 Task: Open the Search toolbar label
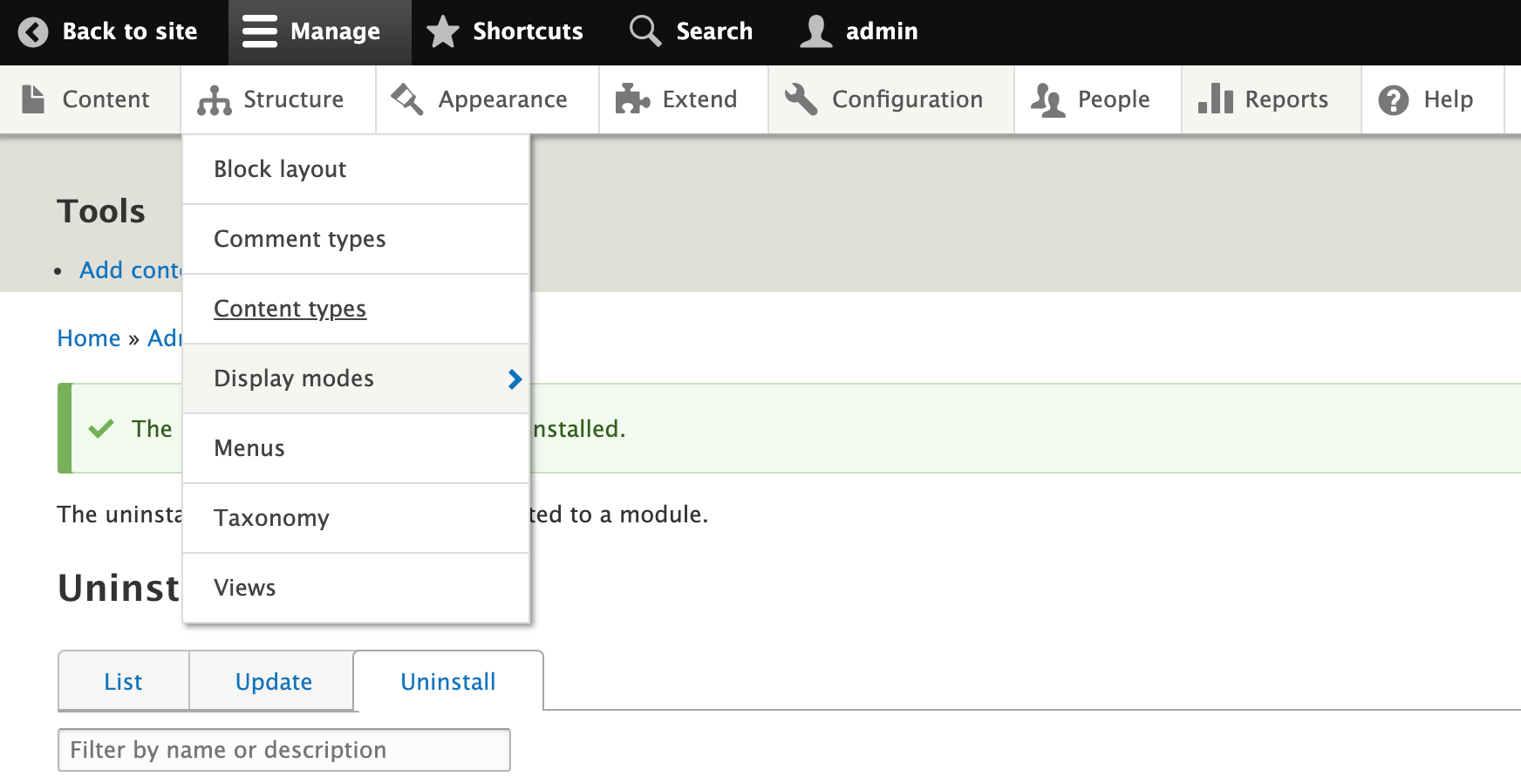[x=714, y=31]
